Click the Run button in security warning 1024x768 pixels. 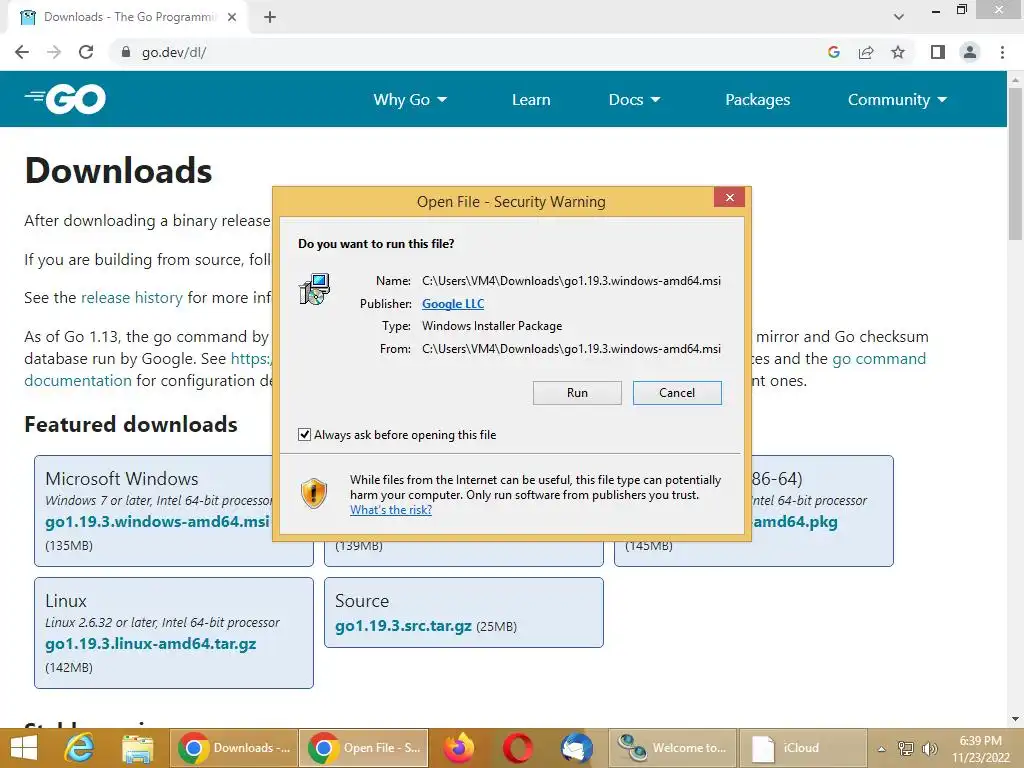(x=577, y=392)
